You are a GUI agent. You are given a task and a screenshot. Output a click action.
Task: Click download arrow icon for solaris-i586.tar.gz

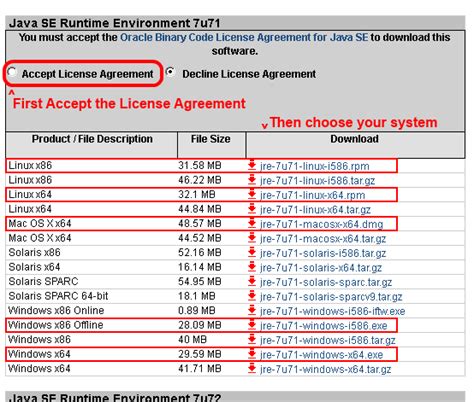(x=252, y=252)
